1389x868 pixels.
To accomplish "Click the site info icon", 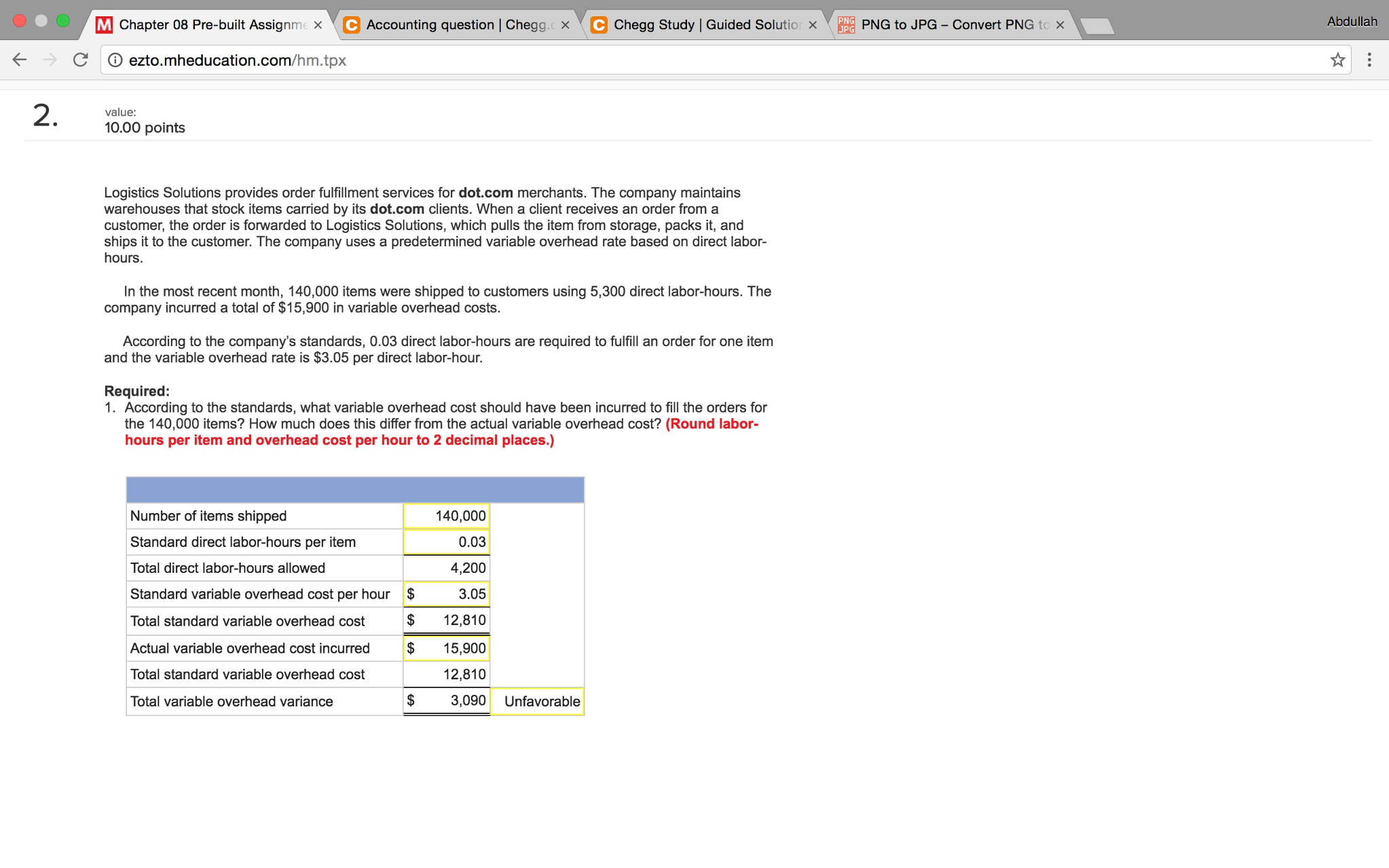I will pyautogui.click(x=115, y=60).
